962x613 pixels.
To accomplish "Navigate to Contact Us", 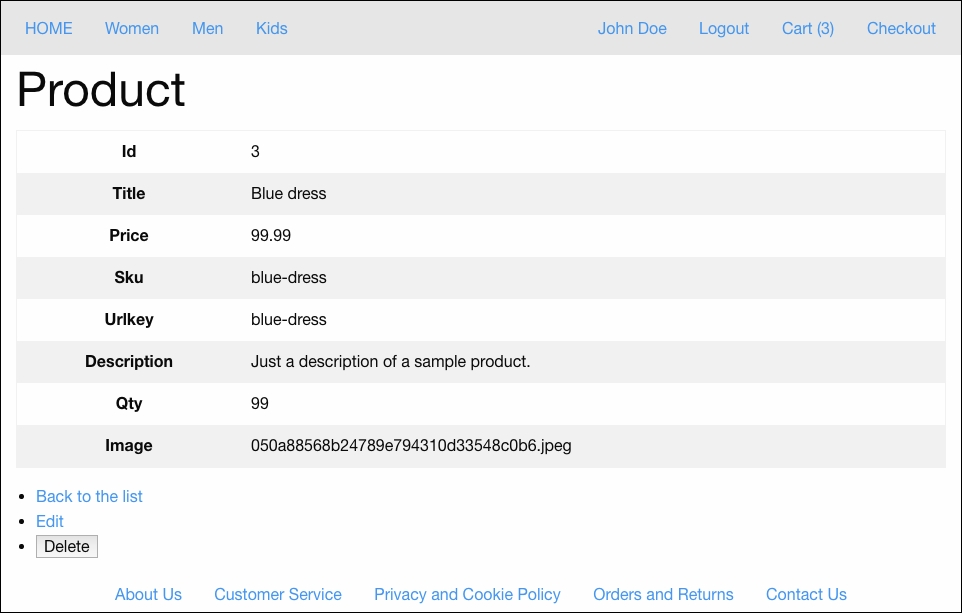I will pyautogui.click(x=806, y=594).
